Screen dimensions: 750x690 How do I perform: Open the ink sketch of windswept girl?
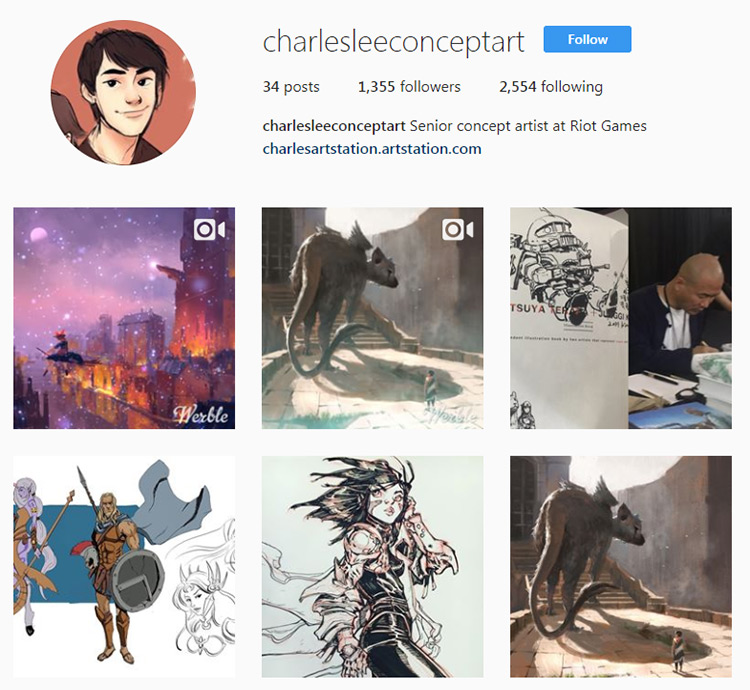(x=372, y=567)
